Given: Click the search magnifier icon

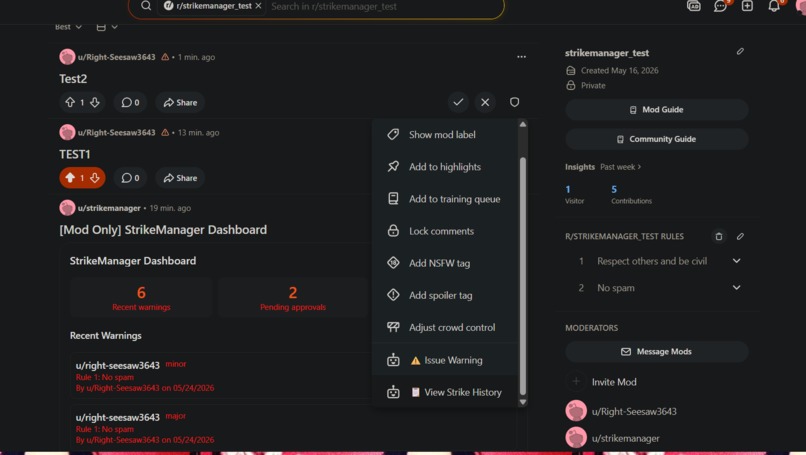Looking at the screenshot, I should tap(146, 6).
